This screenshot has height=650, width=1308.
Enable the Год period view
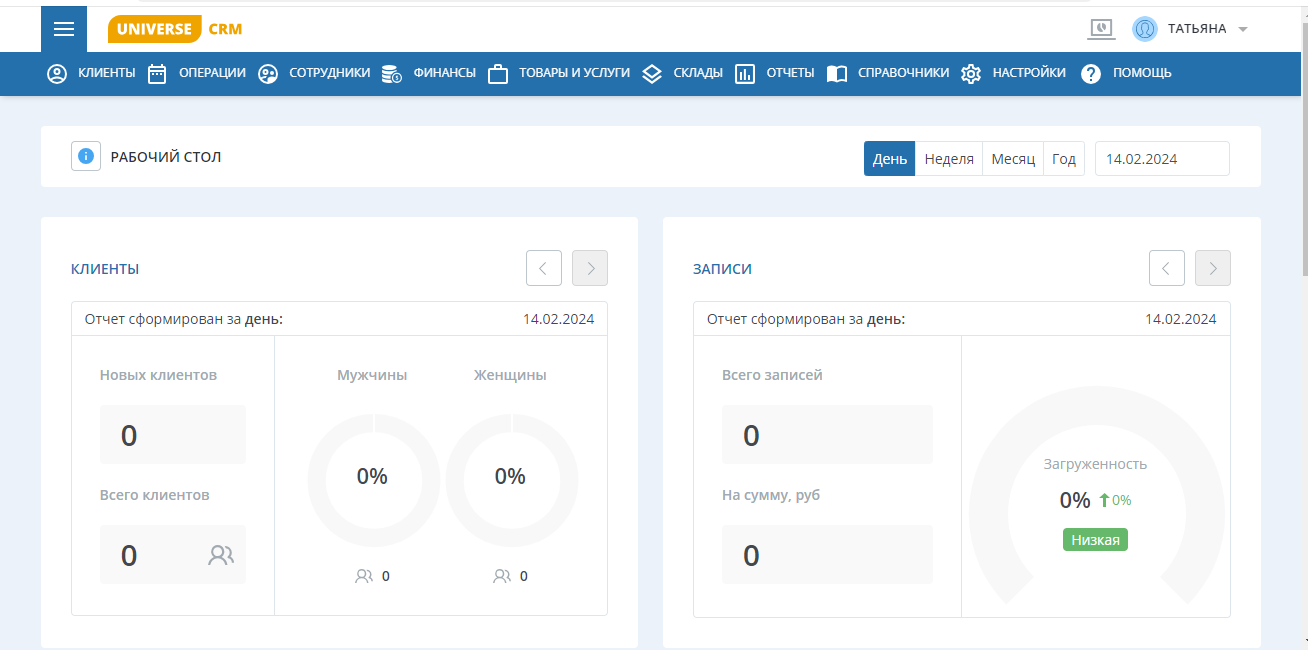pos(1063,158)
